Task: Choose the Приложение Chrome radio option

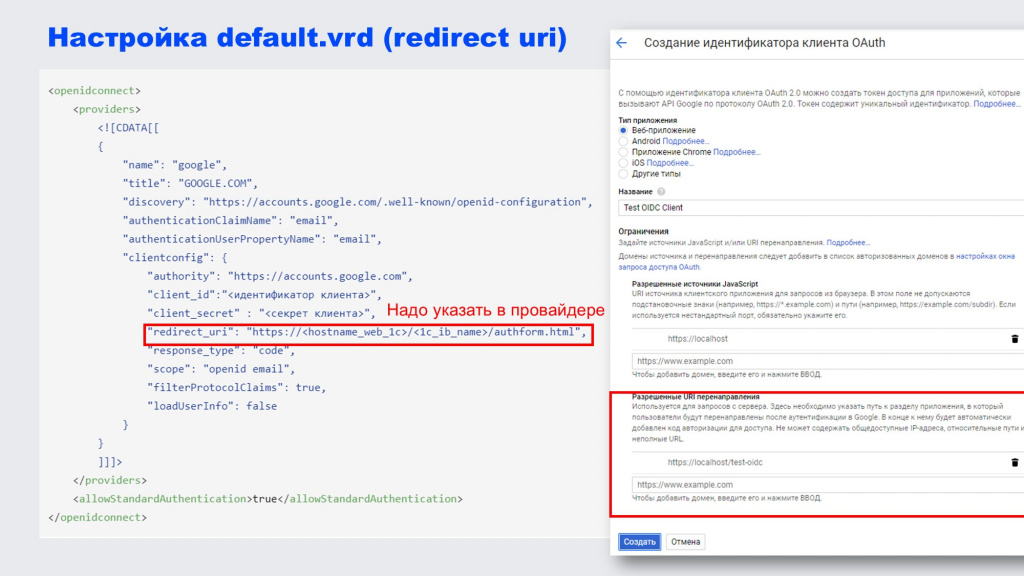Action: click(x=624, y=152)
